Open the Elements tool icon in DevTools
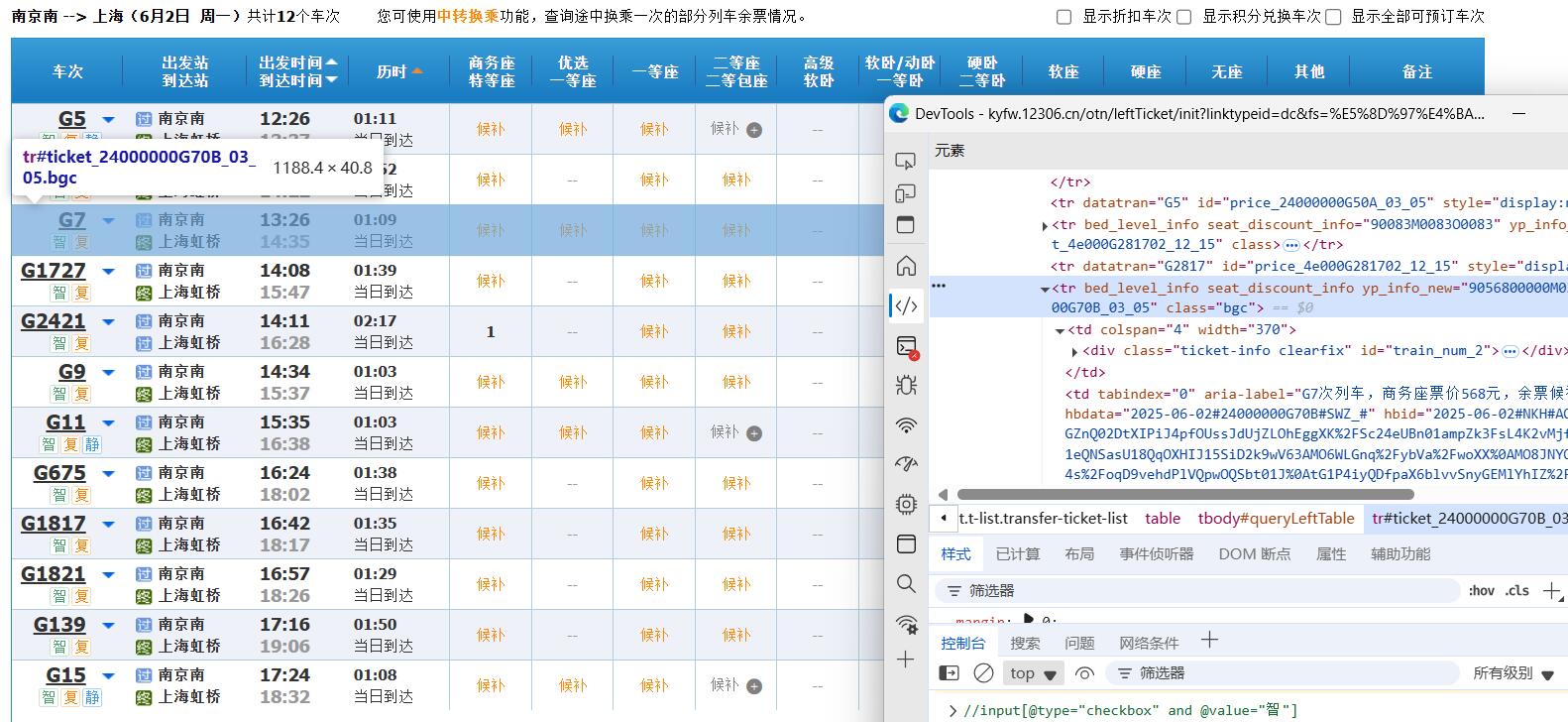Image resolution: width=1568 pixels, height=722 pixels. click(x=905, y=305)
